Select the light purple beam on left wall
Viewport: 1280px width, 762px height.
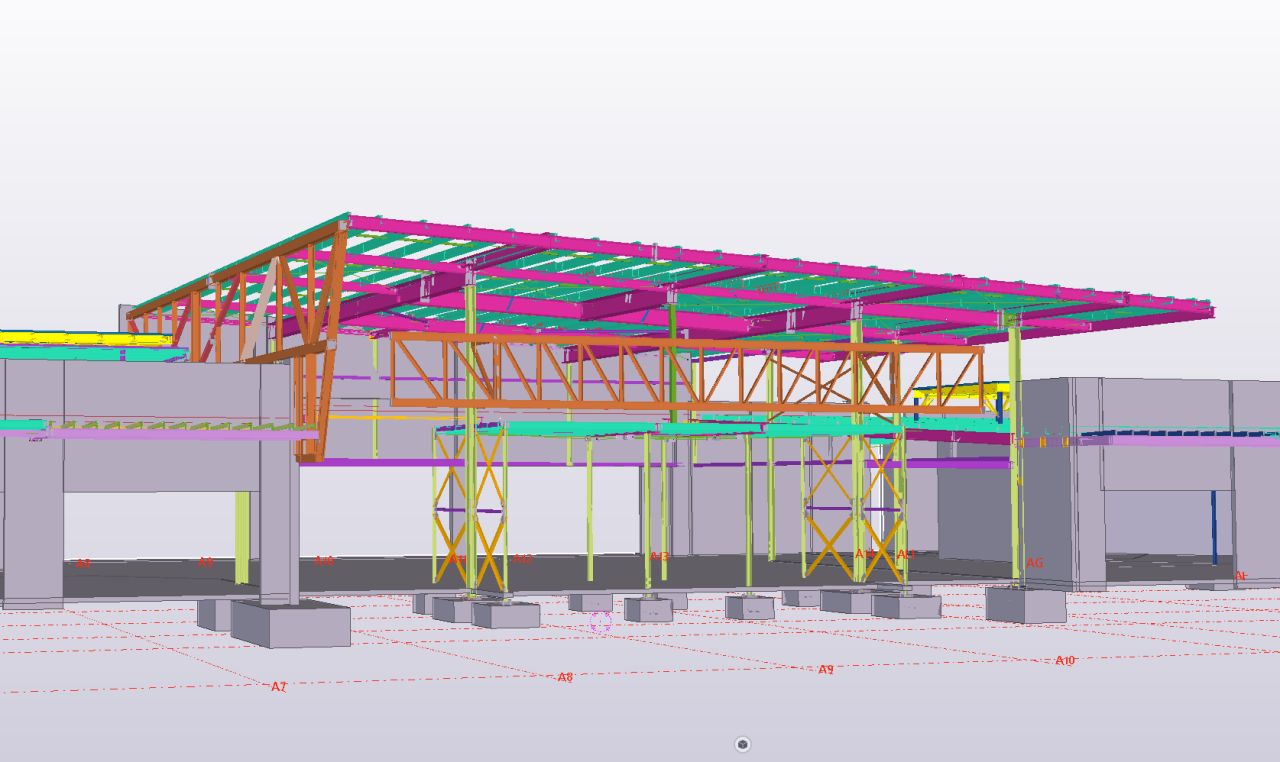click(x=160, y=434)
